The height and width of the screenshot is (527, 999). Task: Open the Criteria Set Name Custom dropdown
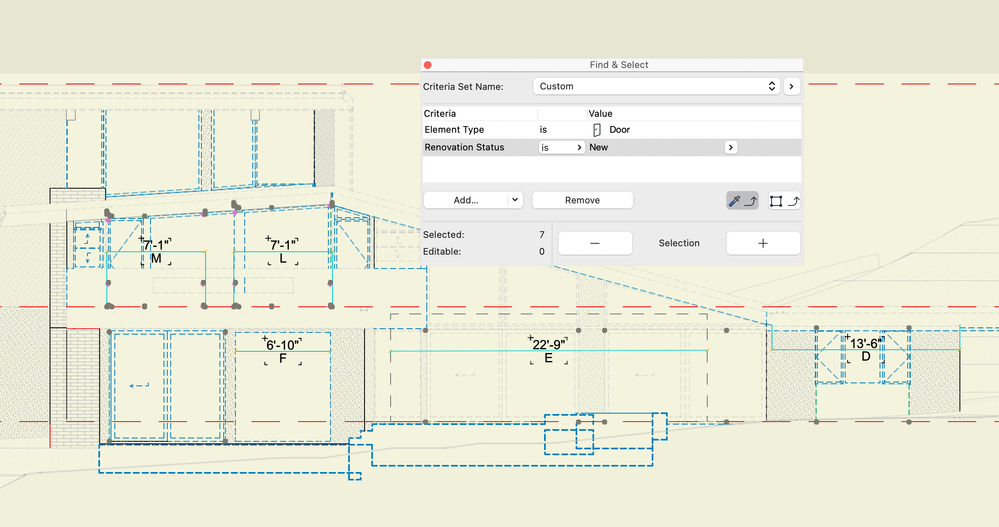click(x=656, y=86)
